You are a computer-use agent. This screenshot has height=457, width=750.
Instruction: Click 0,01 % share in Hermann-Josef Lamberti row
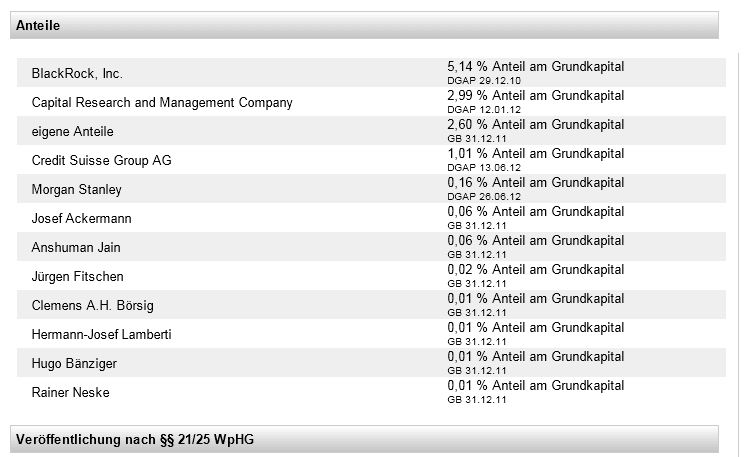click(536, 328)
